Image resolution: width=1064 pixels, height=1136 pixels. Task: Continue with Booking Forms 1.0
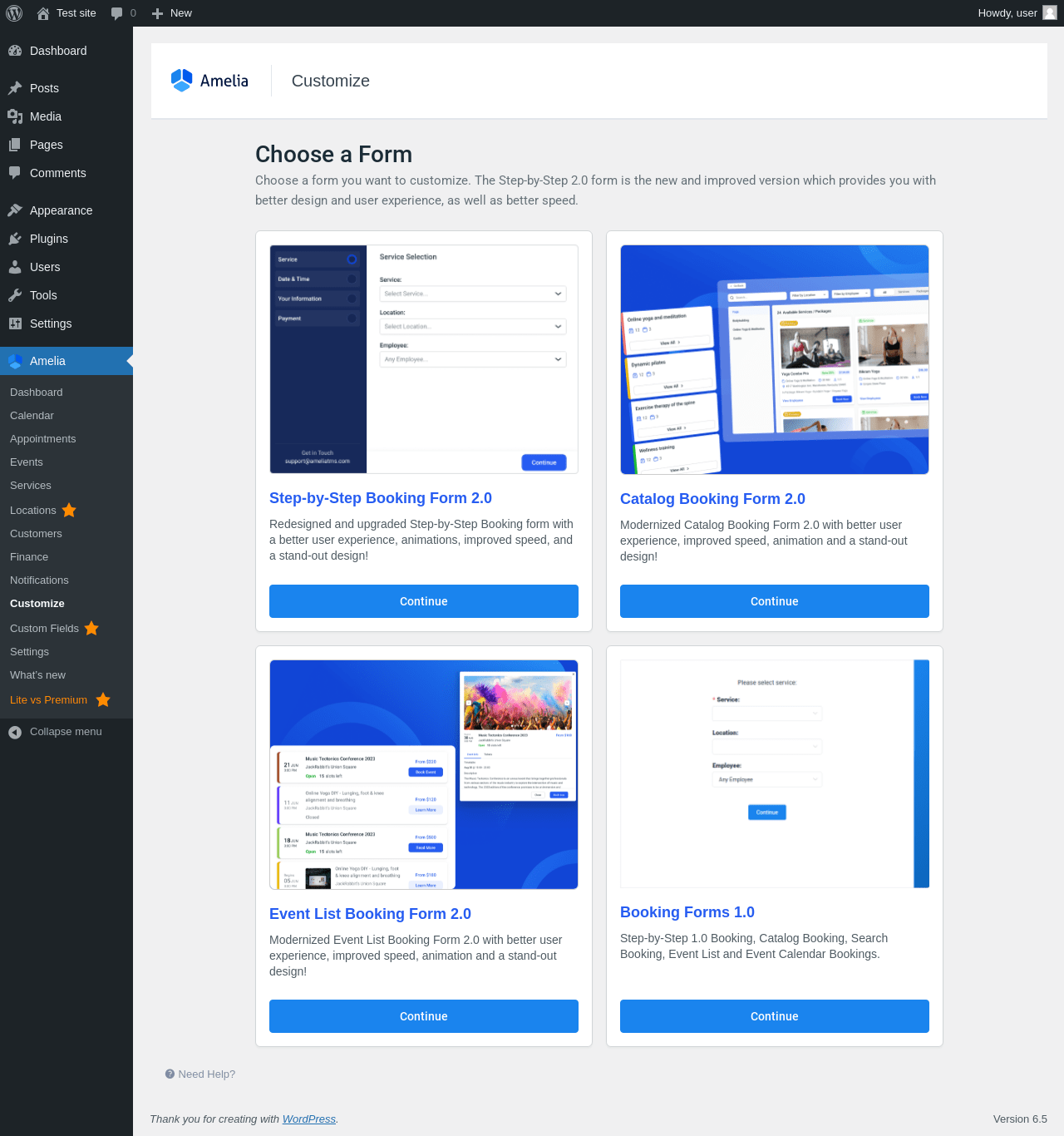coord(775,1016)
